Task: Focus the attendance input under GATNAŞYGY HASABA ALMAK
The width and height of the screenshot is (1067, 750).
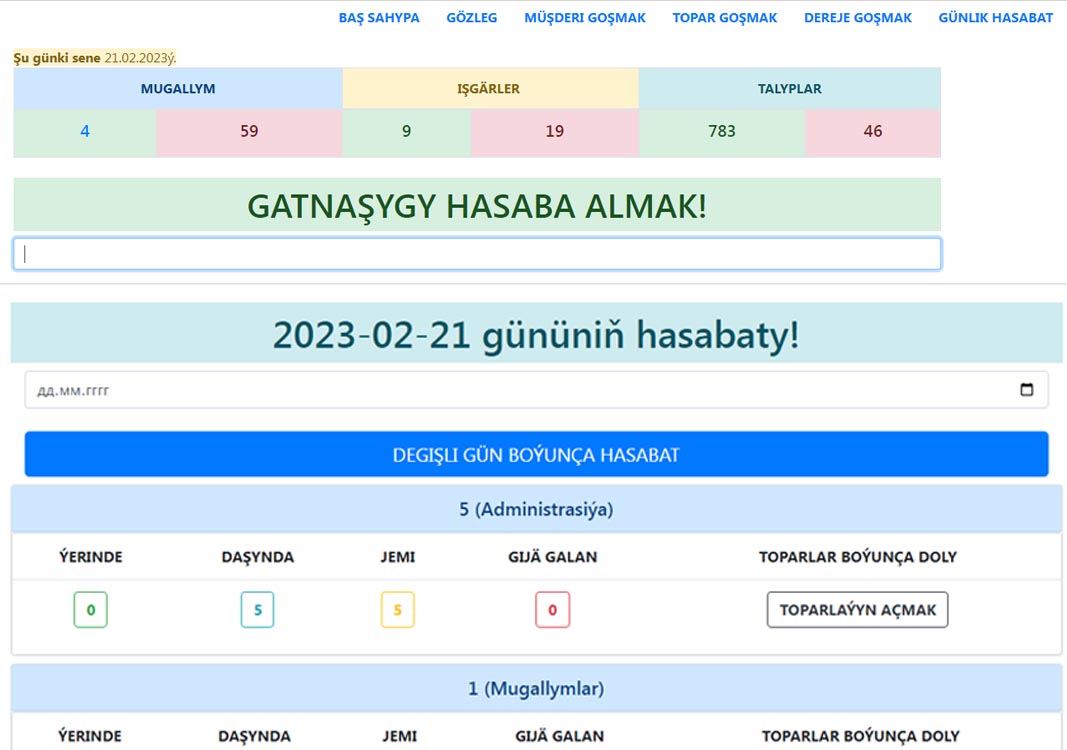Action: tap(477, 254)
